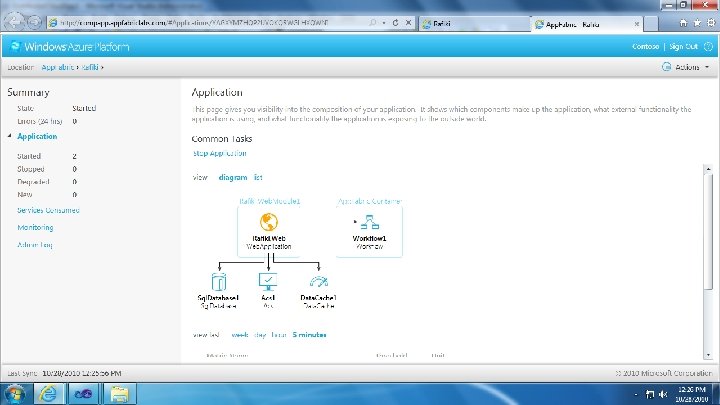Image resolution: width=720 pixels, height=405 pixels.
Task: Click the volume speaker tray icon
Action: coord(663,394)
